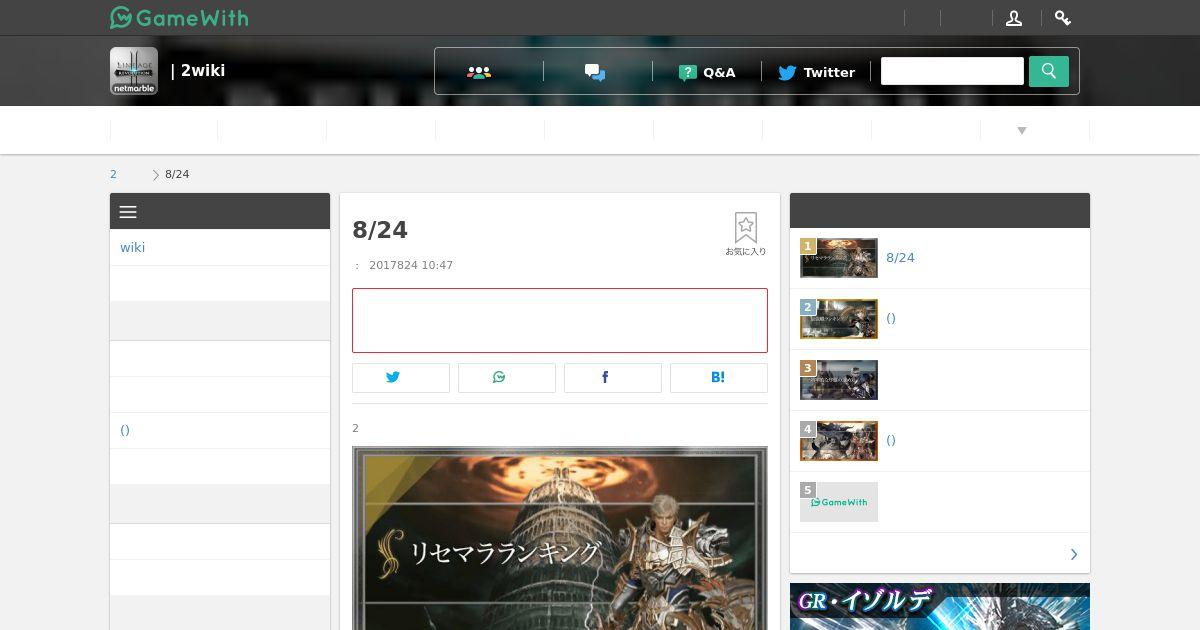The height and width of the screenshot is (630, 1200).
Task: Open the wiki link in sidebar
Action: click(x=133, y=247)
